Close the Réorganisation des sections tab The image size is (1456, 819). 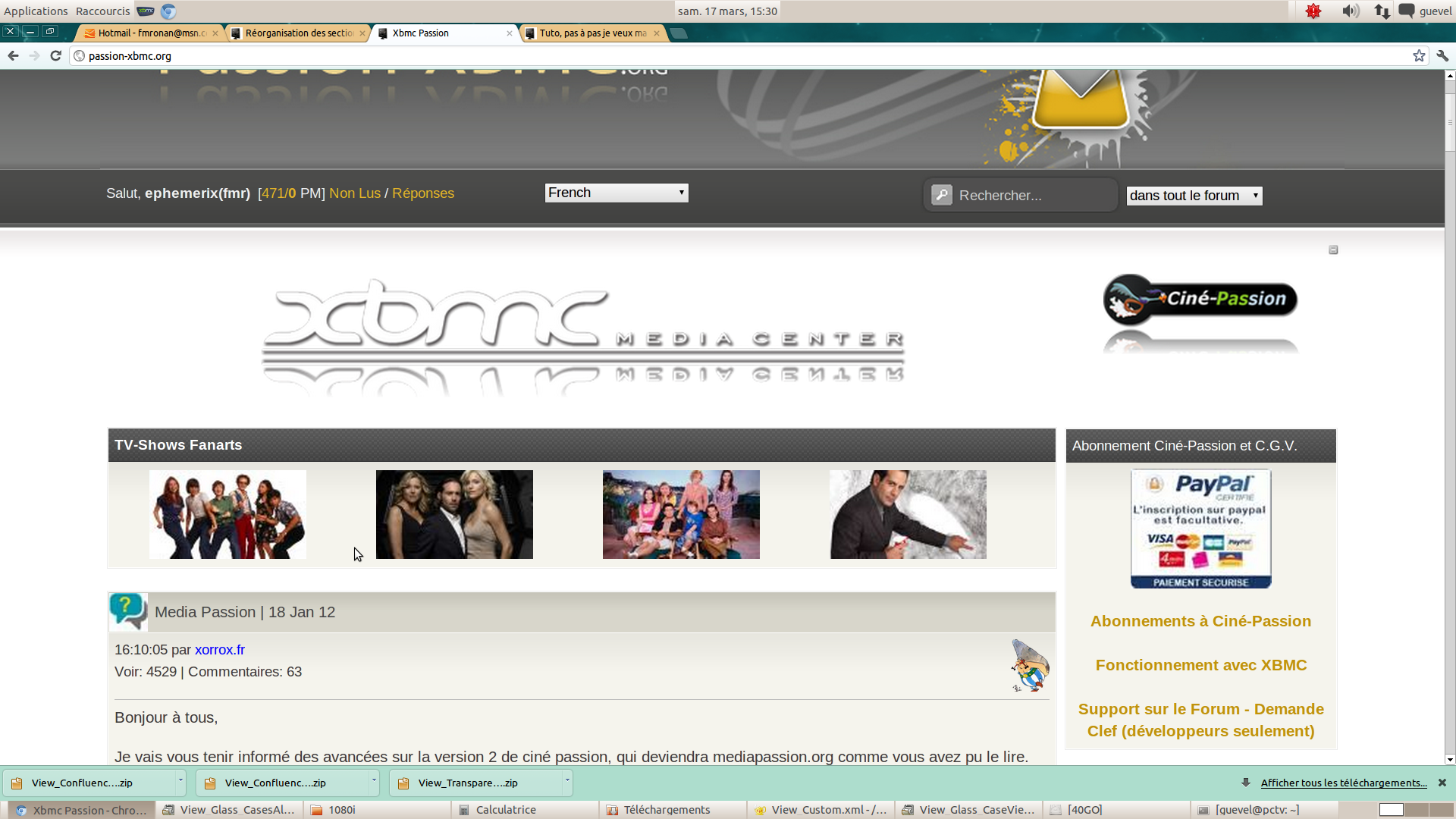362,33
